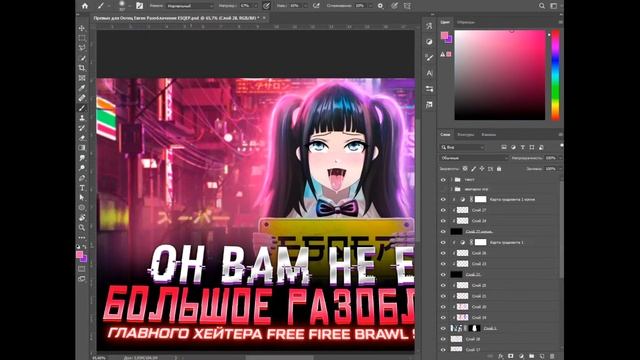The width and height of the screenshot is (640, 360).
Task: Select the Horizontal Type tool
Action: click(x=82, y=188)
